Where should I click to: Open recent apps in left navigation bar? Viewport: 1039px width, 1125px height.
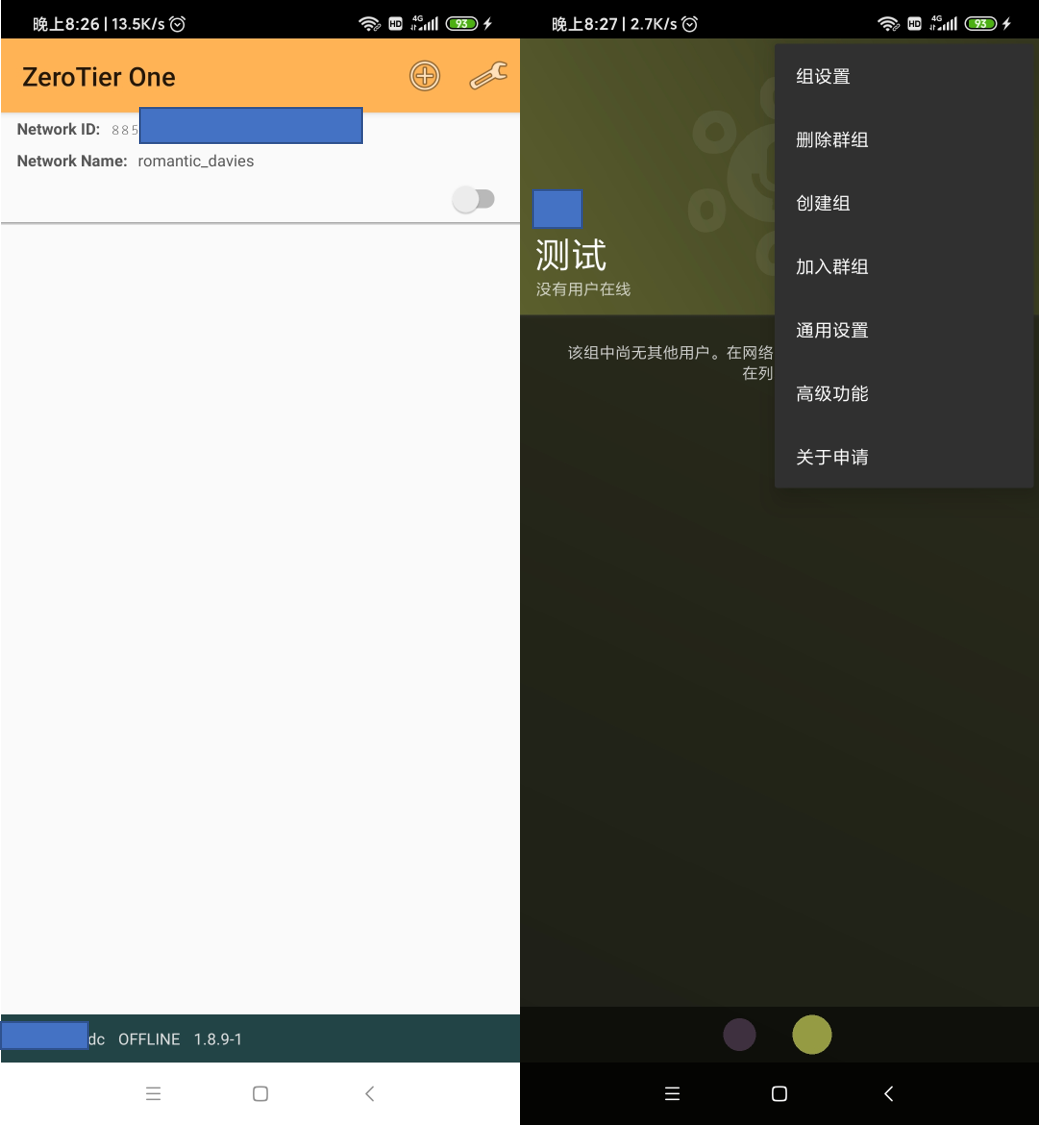[x=153, y=1094]
